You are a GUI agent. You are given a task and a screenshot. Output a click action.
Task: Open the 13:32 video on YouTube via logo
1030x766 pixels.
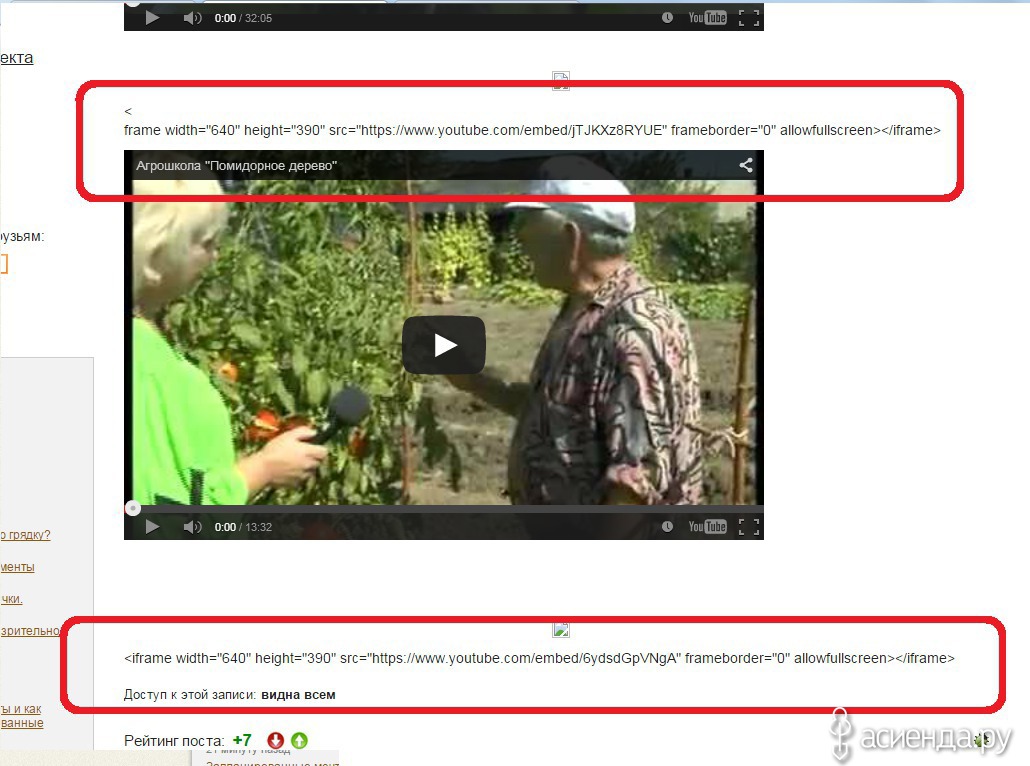point(707,526)
